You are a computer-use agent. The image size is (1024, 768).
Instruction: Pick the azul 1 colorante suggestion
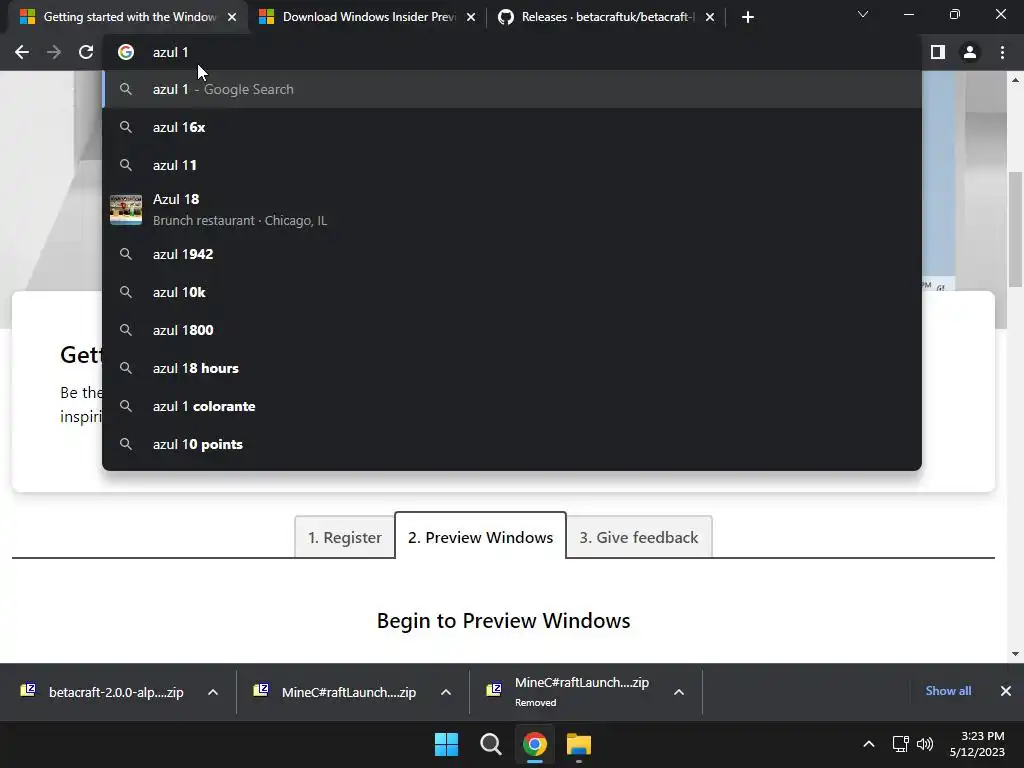click(512, 406)
